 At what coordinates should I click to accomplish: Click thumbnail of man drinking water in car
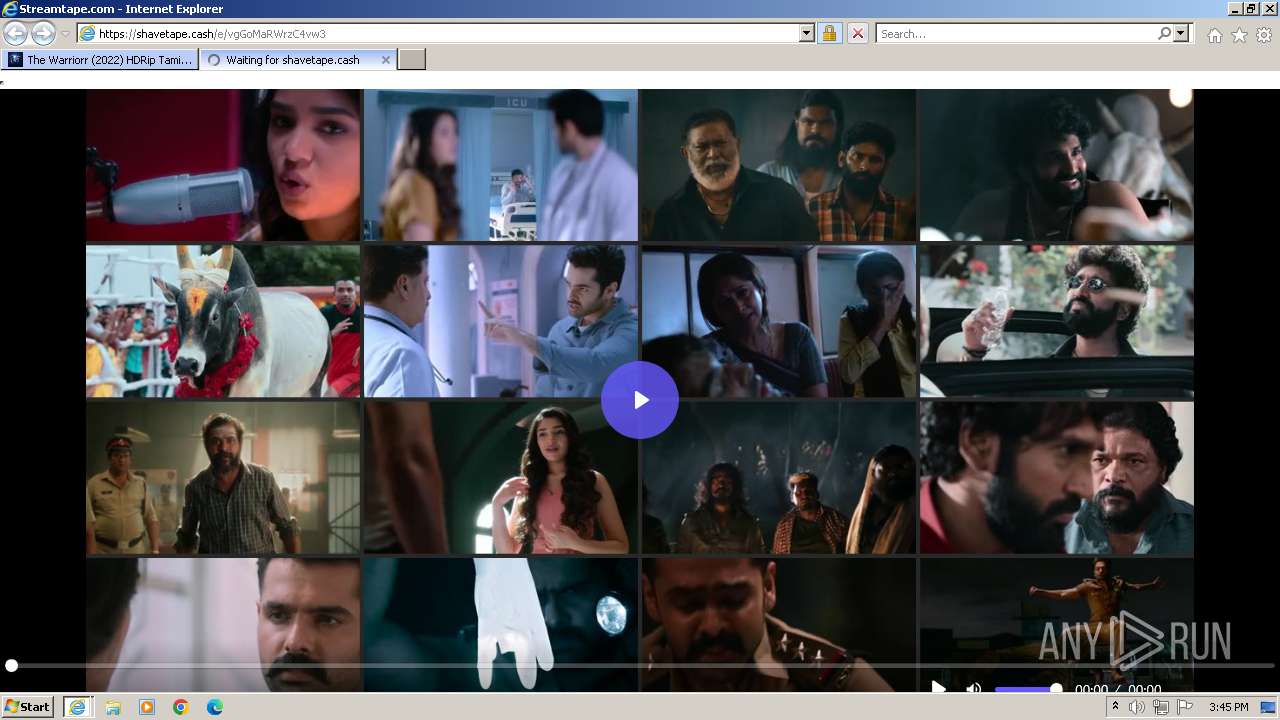click(x=1056, y=321)
